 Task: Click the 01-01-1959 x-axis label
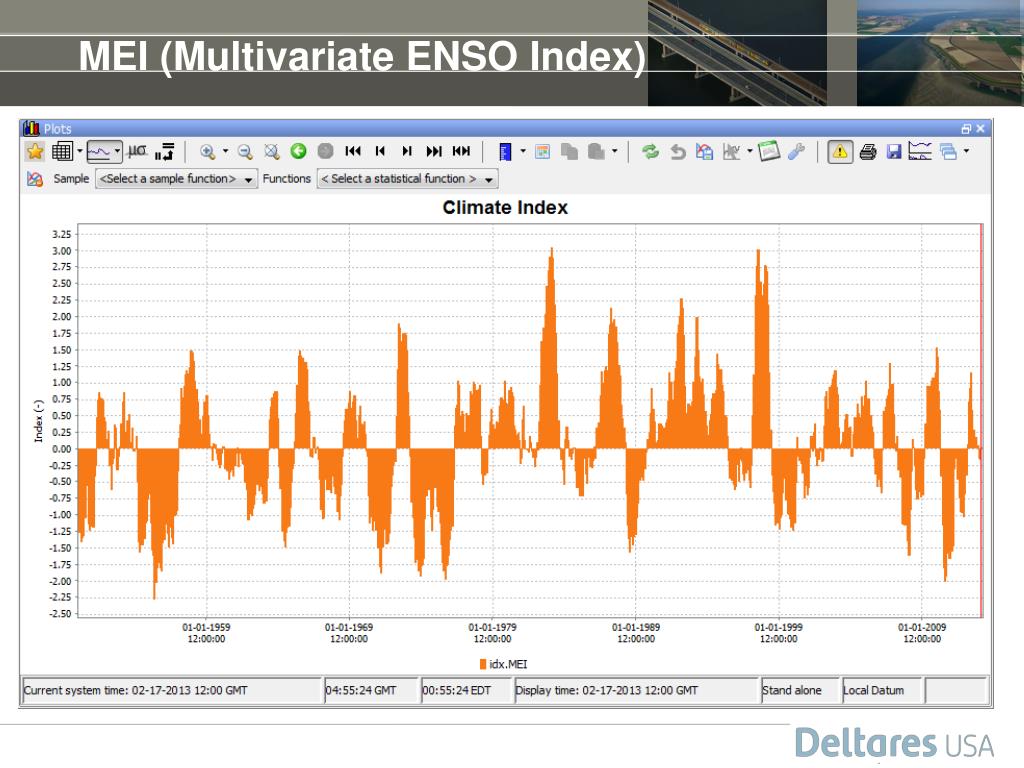(206, 633)
